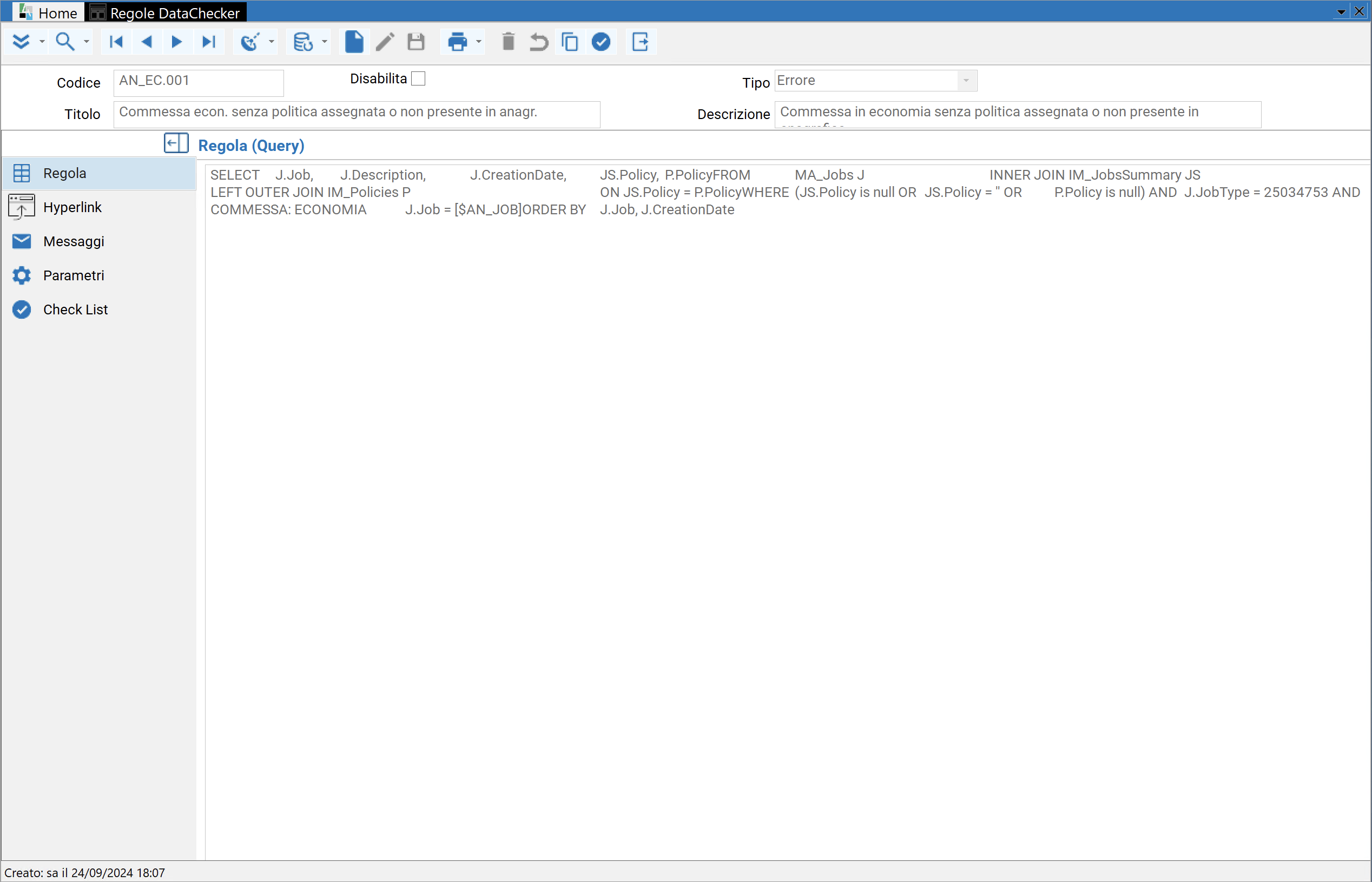Viewport: 1372px width, 882px height.
Task: Click the database refresh icon
Action: click(303, 42)
